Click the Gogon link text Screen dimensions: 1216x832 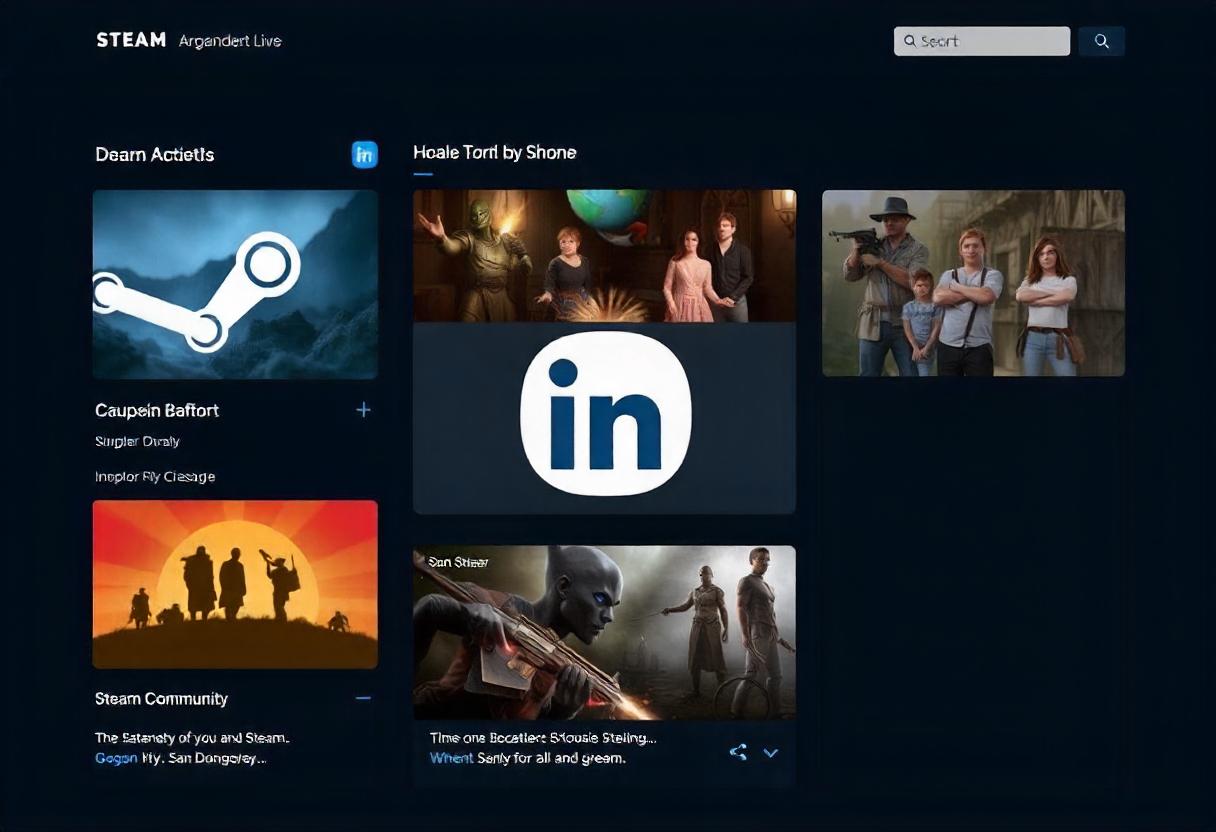pyautogui.click(x=116, y=758)
